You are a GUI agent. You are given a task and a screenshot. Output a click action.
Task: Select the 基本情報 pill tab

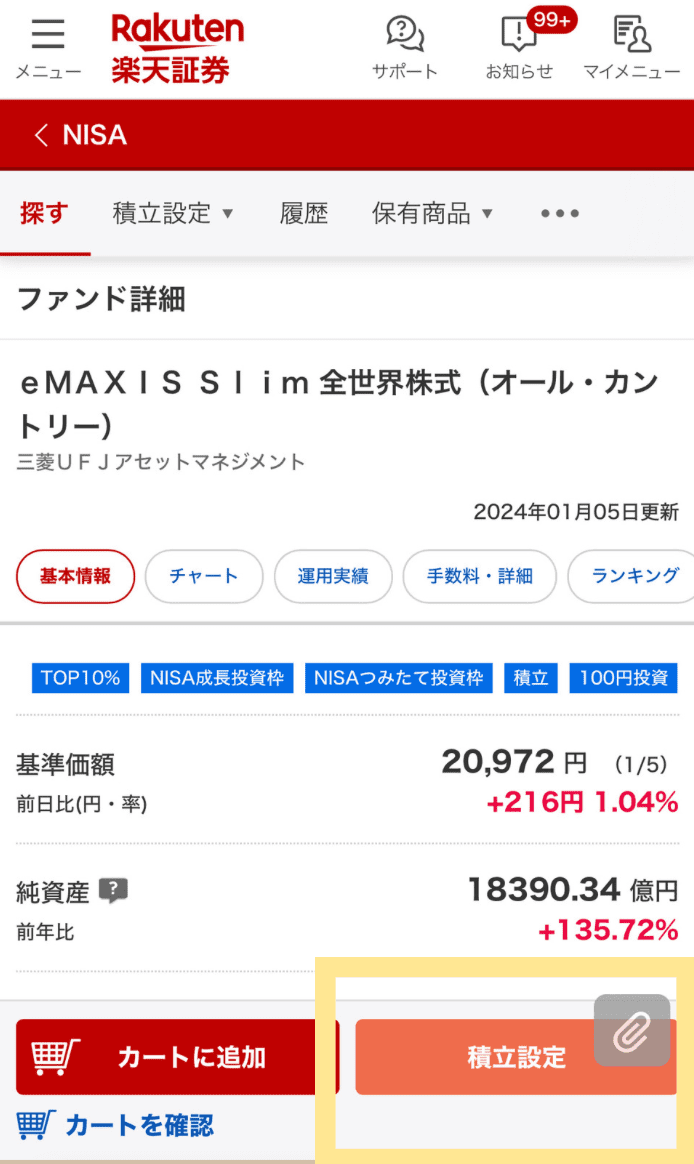[x=75, y=576]
